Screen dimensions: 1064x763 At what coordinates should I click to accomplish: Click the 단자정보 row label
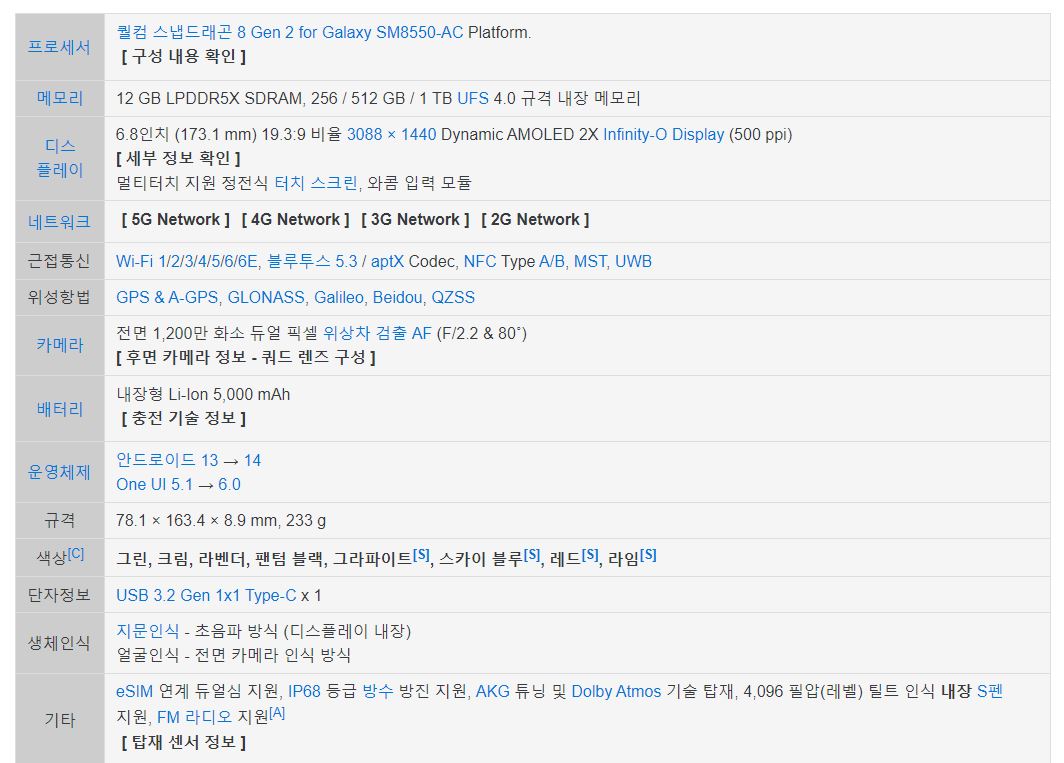(59, 595)
